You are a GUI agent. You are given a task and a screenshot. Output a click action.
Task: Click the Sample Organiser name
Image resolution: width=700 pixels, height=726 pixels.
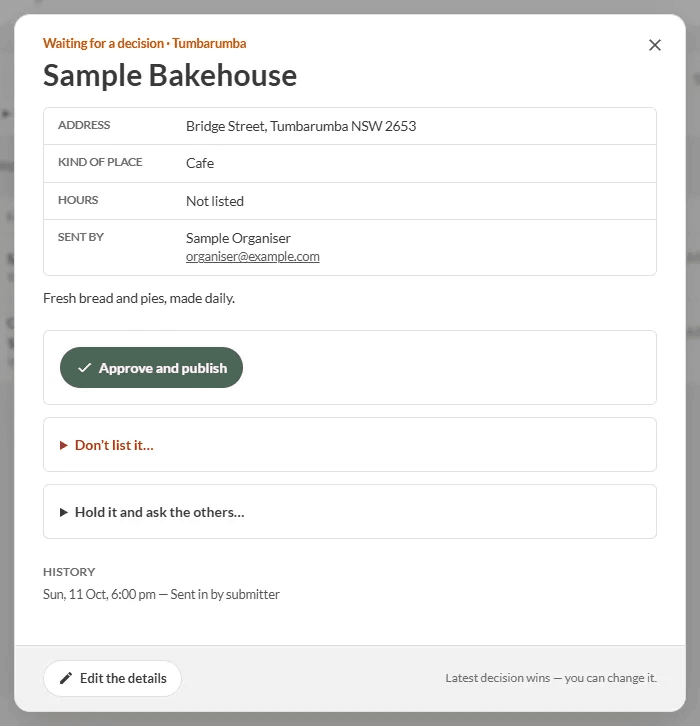point(238,238)
